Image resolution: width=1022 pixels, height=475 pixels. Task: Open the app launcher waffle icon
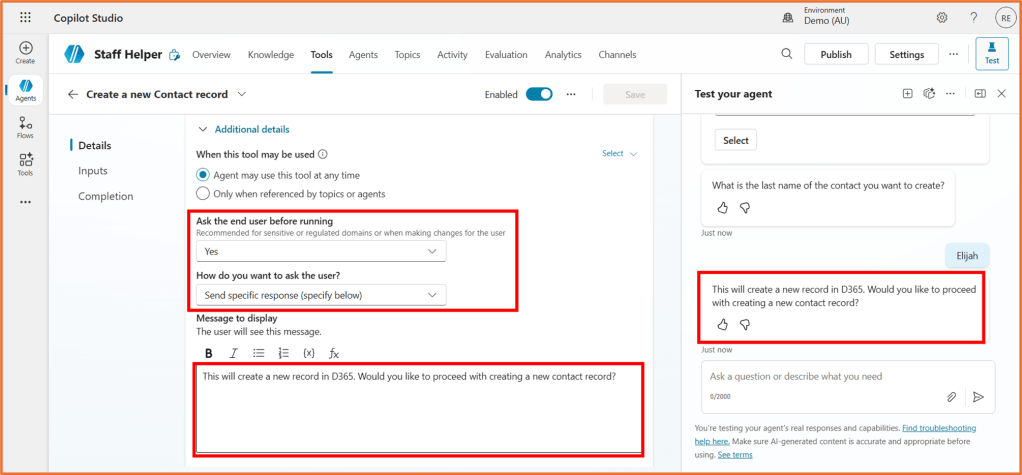(x=25, y=18)
